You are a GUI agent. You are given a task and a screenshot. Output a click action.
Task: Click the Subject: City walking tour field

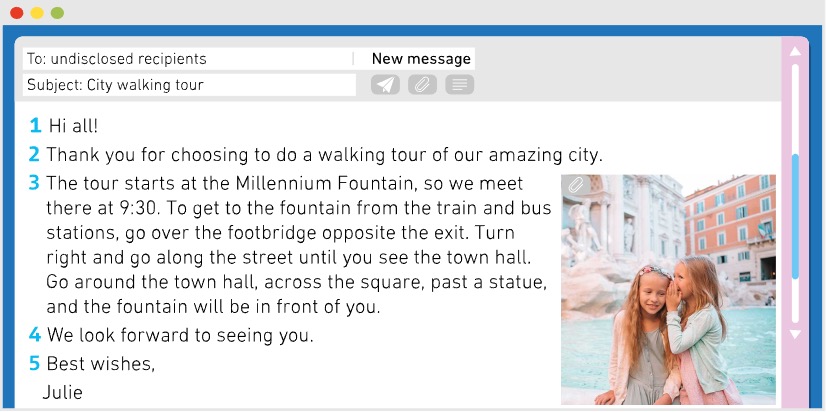188,85
